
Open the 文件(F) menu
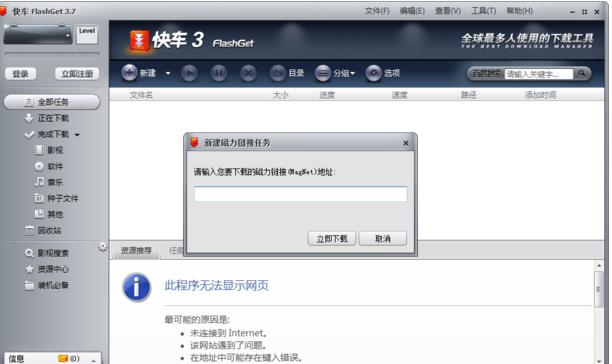(377, 11)
